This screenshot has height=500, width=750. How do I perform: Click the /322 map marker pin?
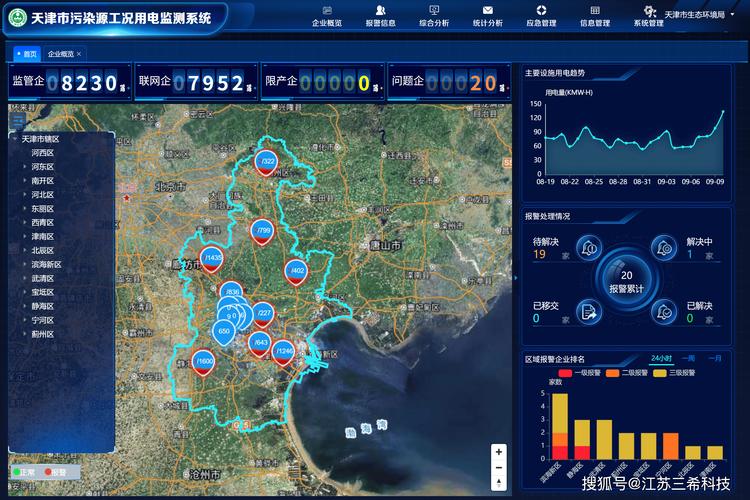[266, 162]
